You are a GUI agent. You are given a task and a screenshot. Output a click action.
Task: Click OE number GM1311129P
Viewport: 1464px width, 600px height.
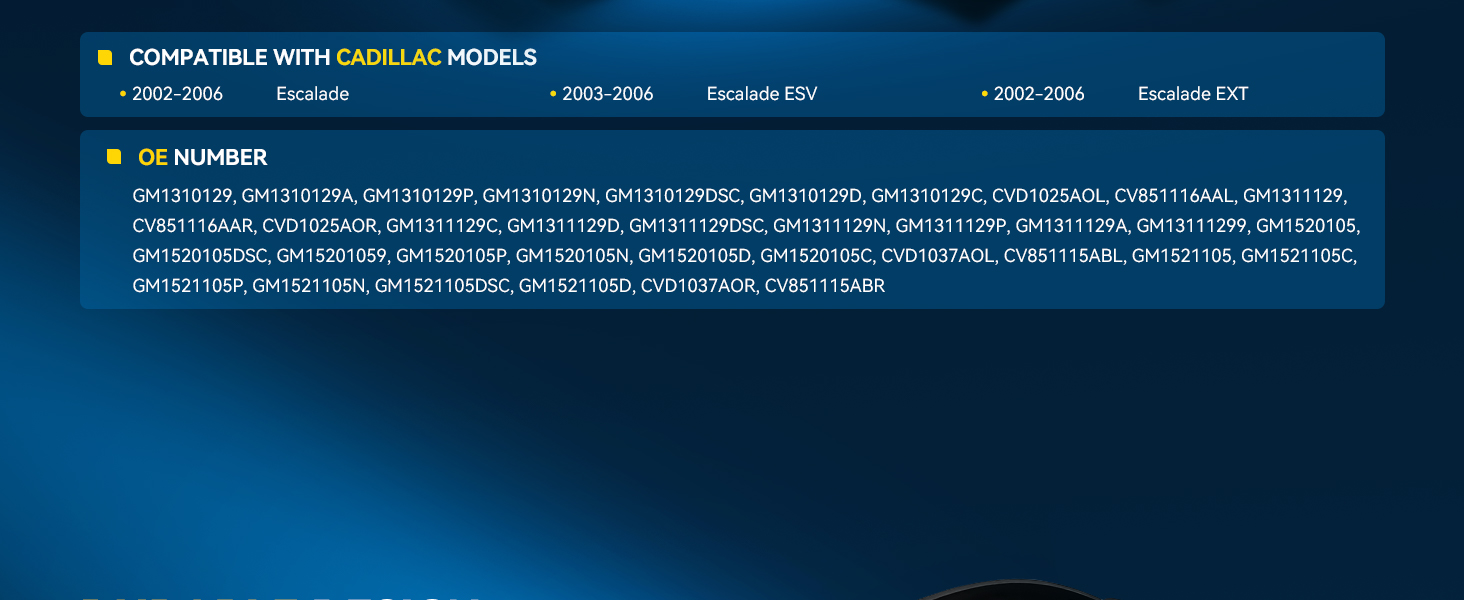949,226
